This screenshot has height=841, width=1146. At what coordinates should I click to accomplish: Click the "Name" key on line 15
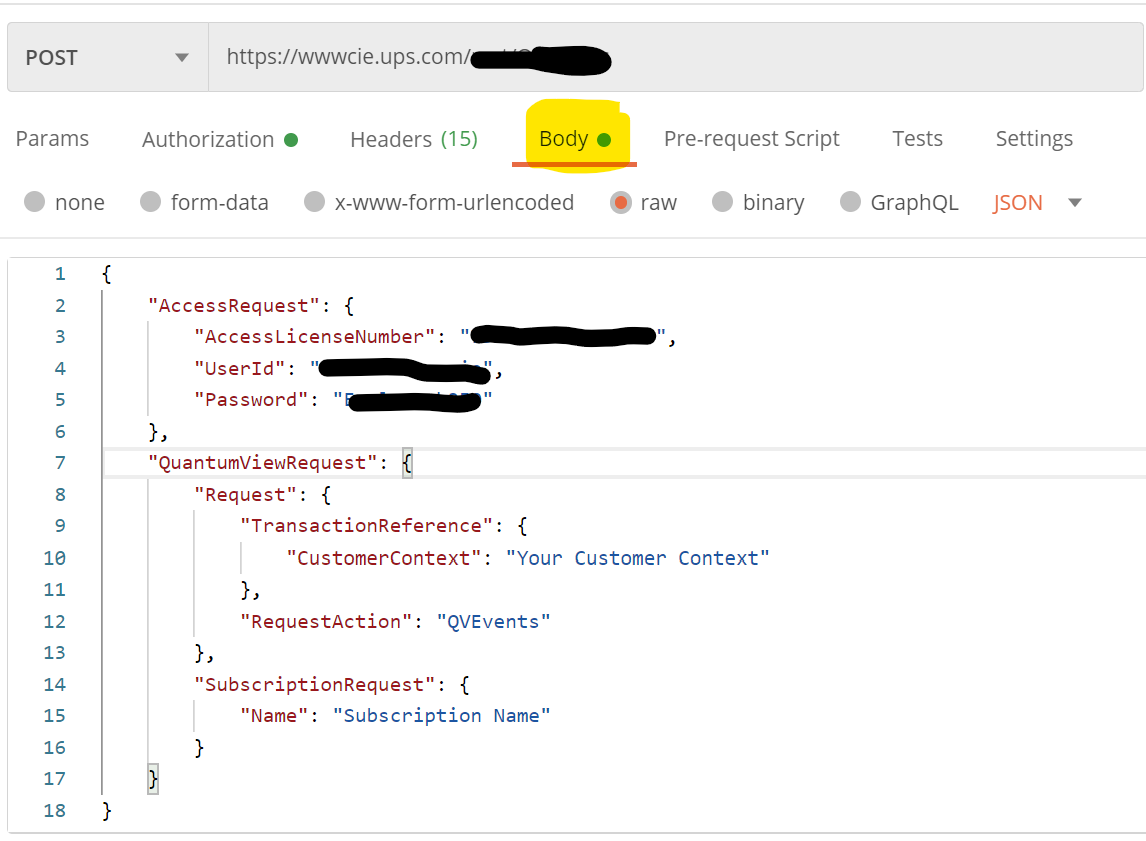pos(274,716)
